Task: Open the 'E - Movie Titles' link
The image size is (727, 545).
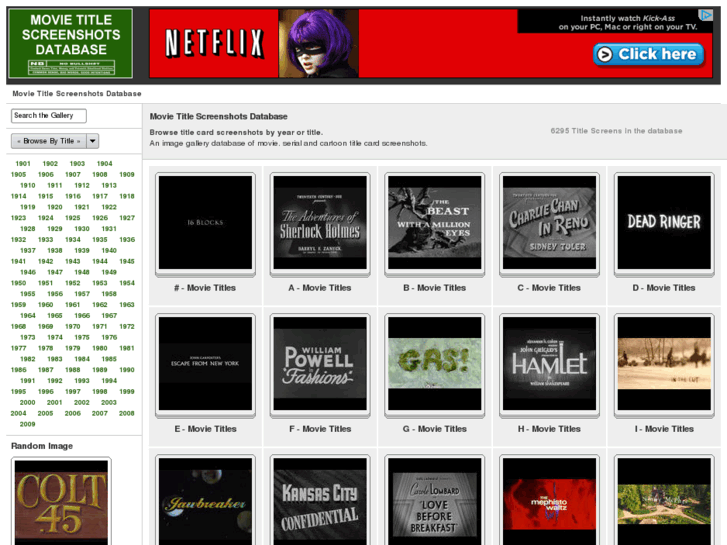Action: [205, 429]
